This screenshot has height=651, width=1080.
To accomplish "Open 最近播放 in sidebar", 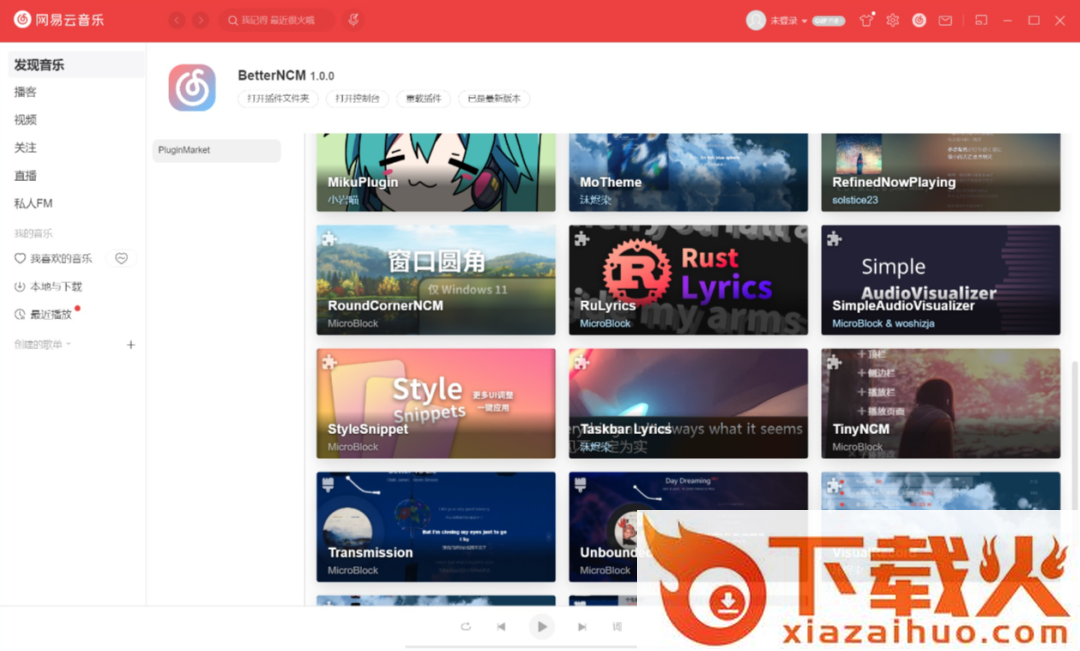I will point(43,314).
